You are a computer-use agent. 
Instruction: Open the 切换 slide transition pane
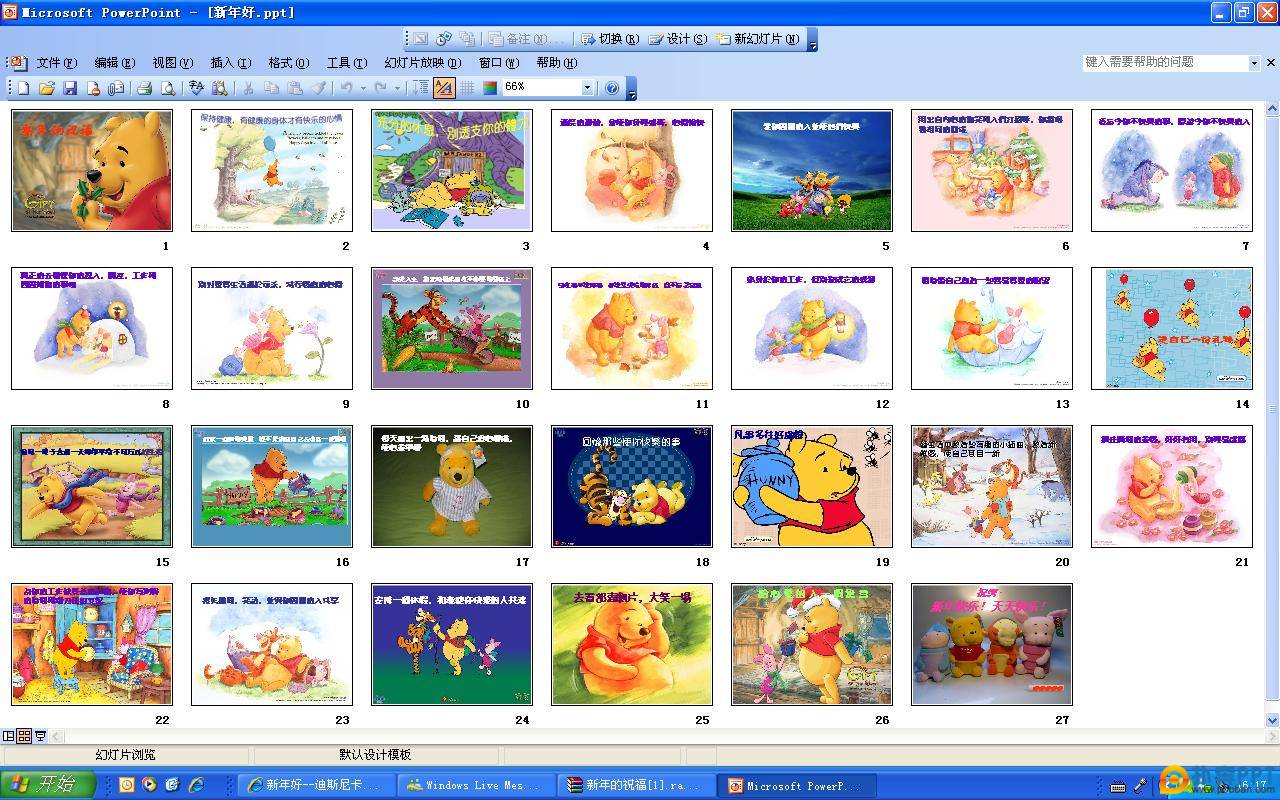coord(609,39)
